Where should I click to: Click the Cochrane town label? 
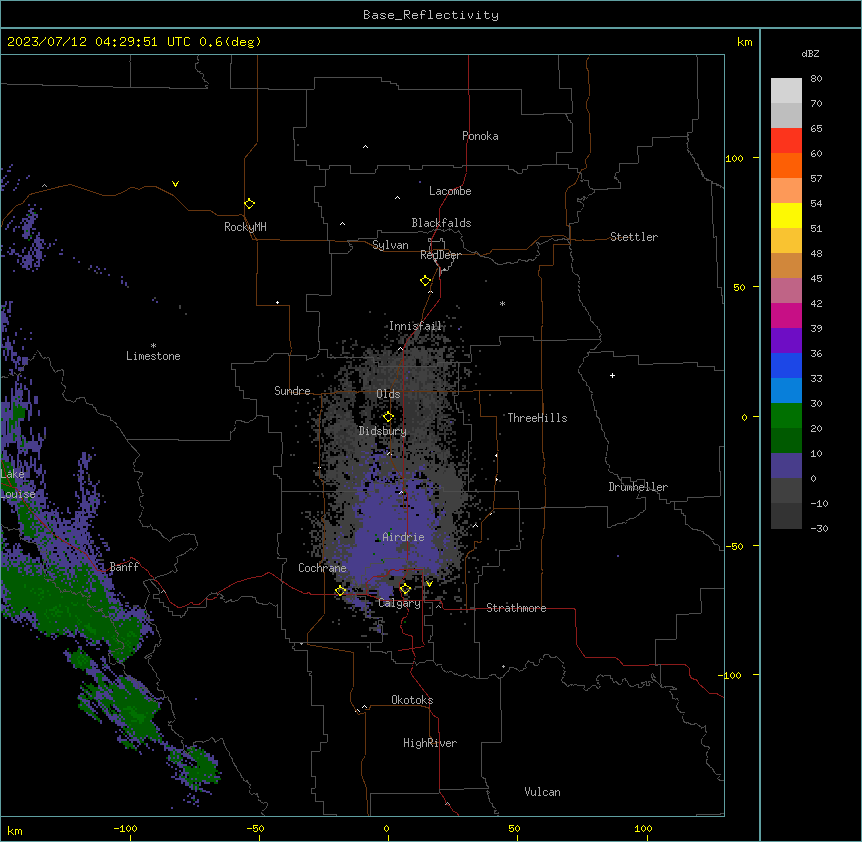click(322, 568)
